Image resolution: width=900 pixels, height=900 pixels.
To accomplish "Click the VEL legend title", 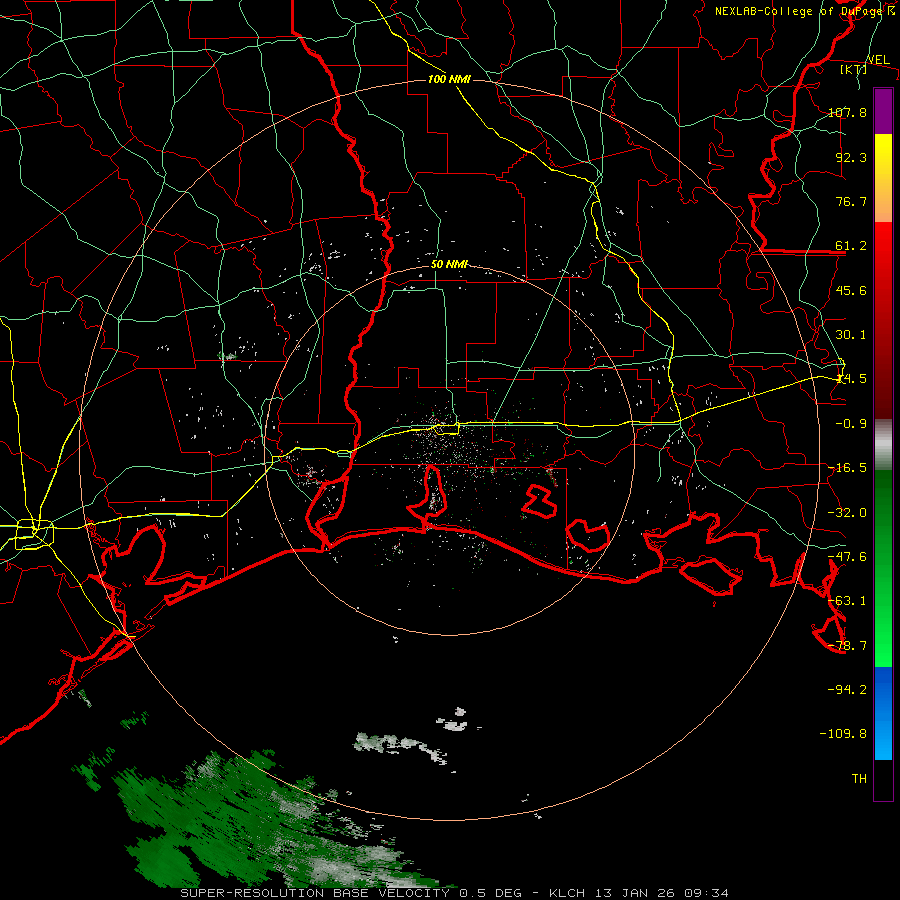I will [878, 60].
